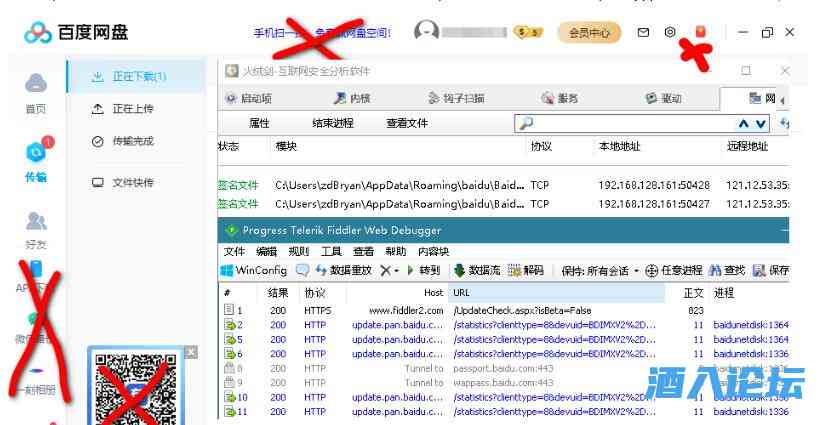This screenshot has height=425, width=819.
Task: Click the 数据重放 replay toolbar button
Action: [344, 270]
